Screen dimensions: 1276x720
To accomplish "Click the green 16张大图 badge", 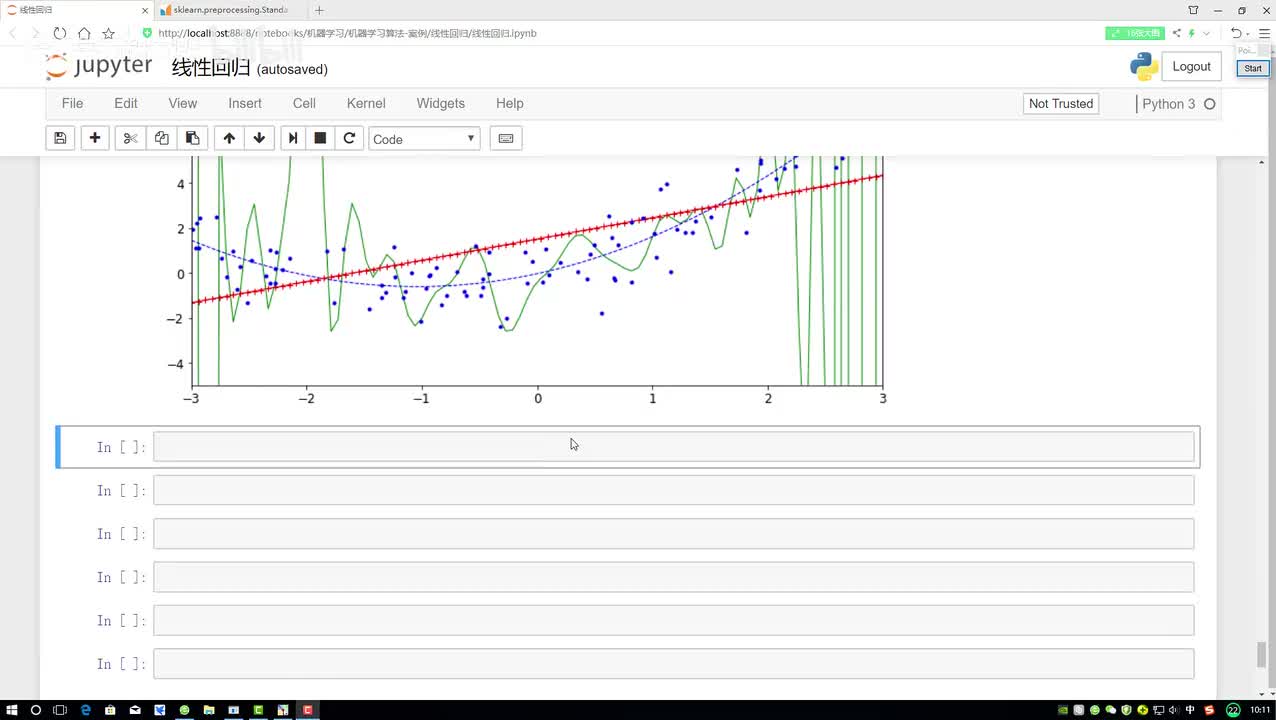I will (1135, 33).
